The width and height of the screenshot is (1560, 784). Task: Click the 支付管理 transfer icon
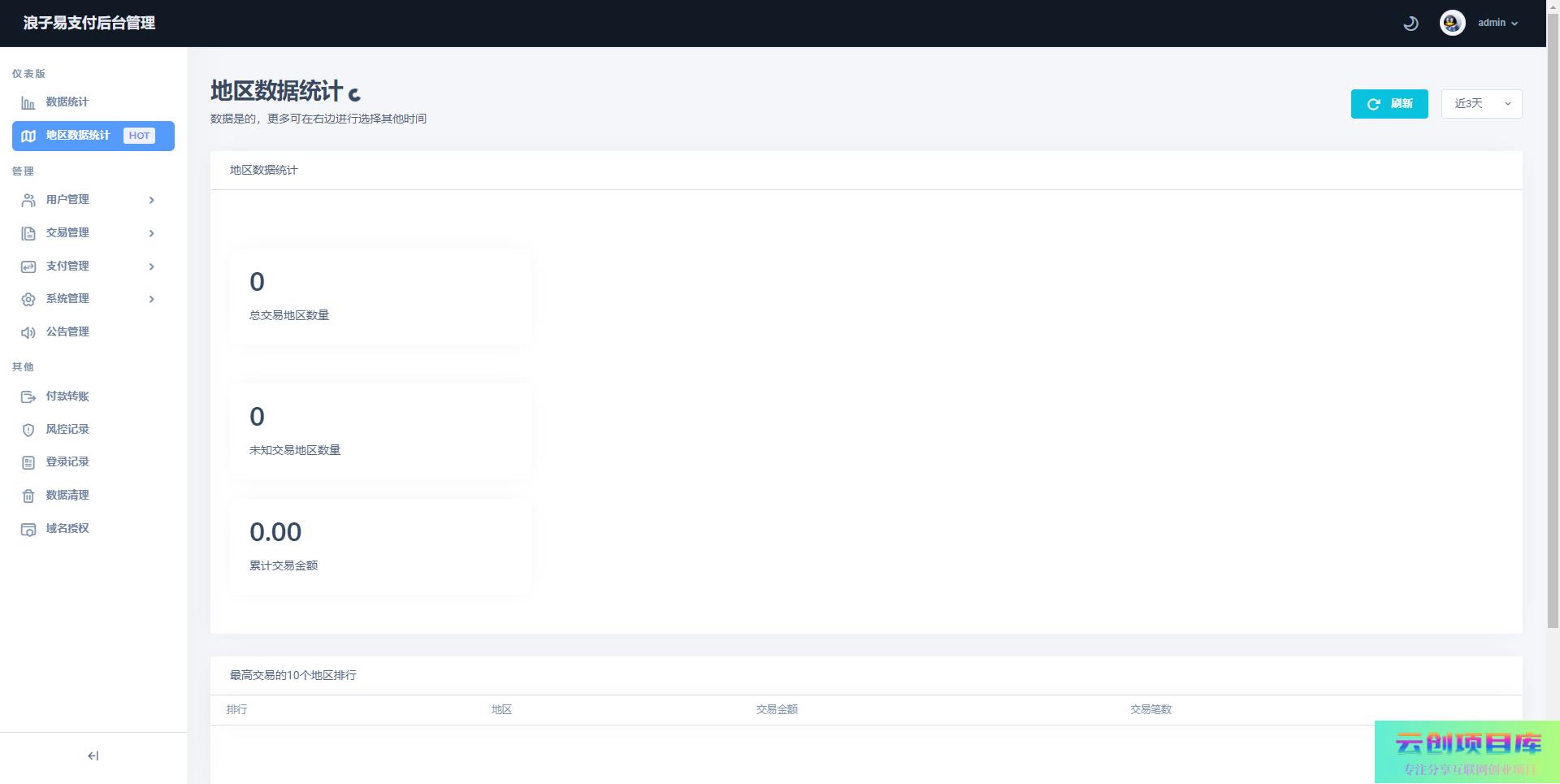28,266
